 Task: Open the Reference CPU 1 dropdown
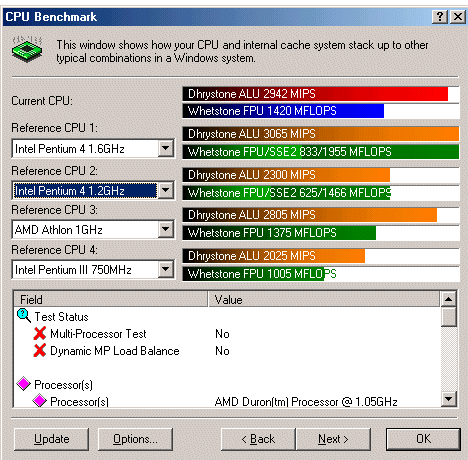[166, 148]
